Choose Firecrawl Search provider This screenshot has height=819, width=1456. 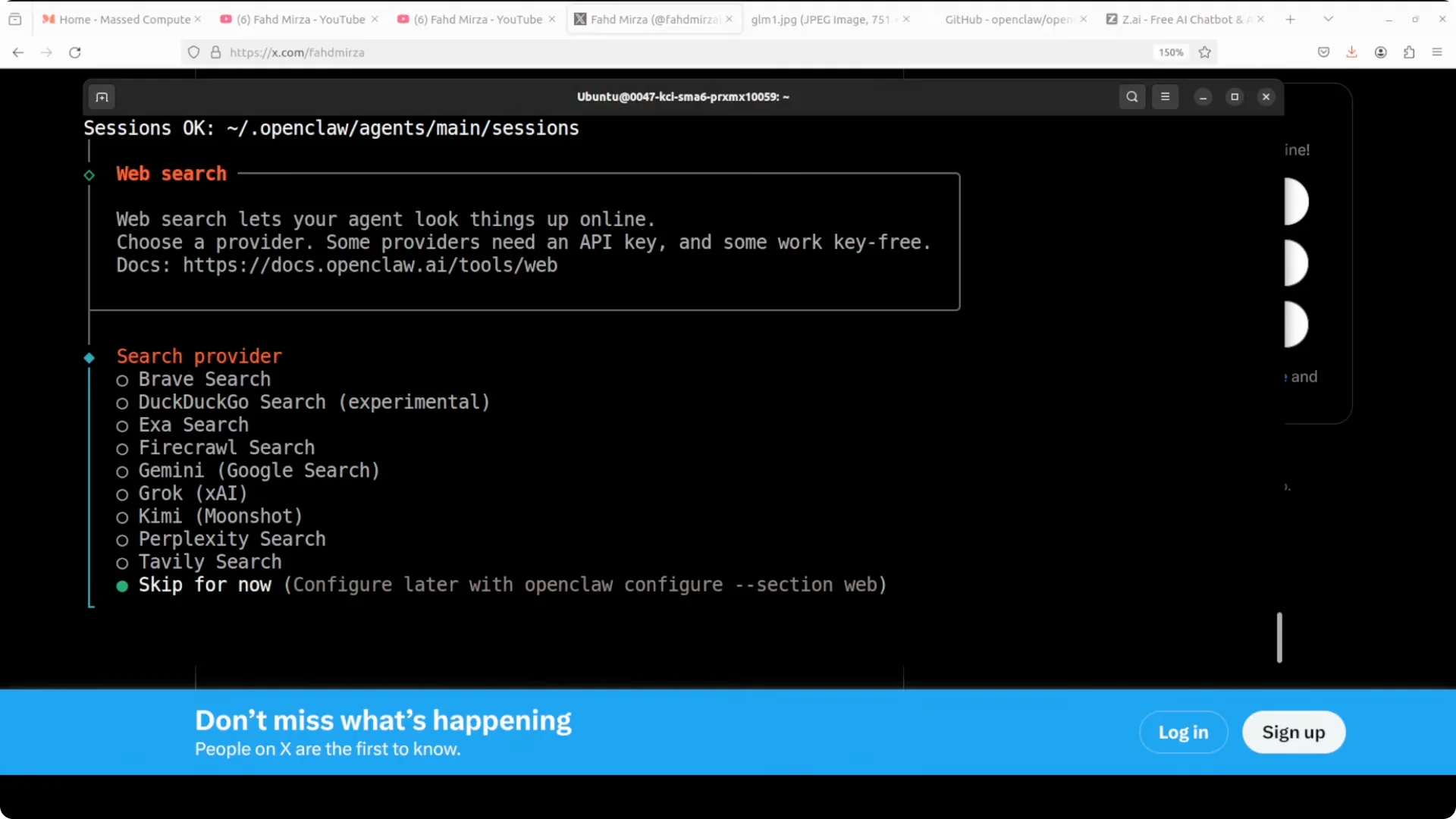tap(215, 447)
